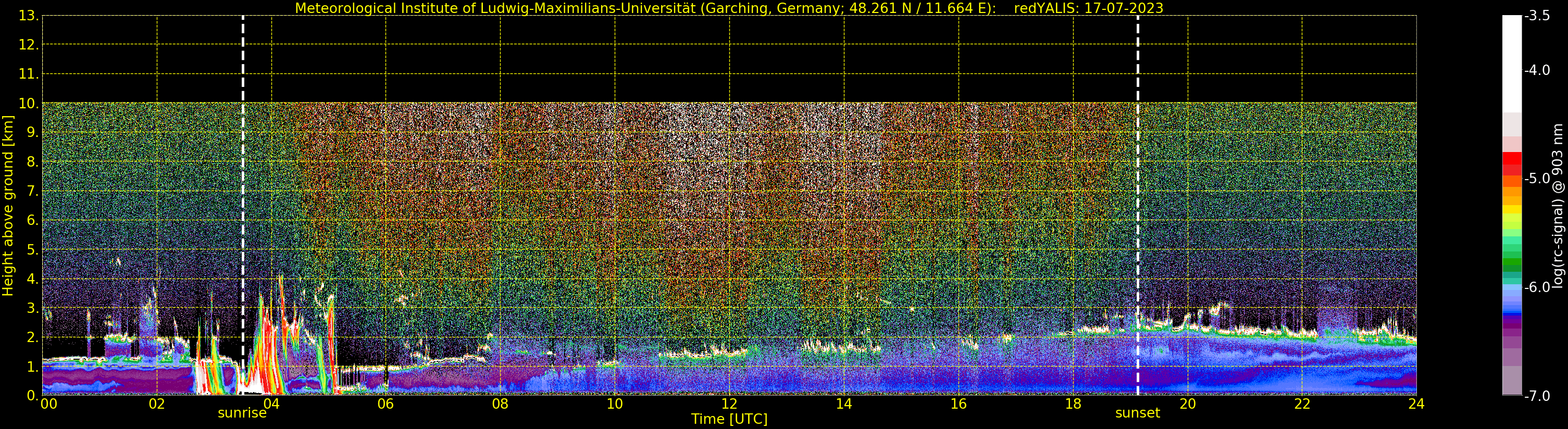
Task: Click the time tick label '24'
Action: (x=1416, y=404)
